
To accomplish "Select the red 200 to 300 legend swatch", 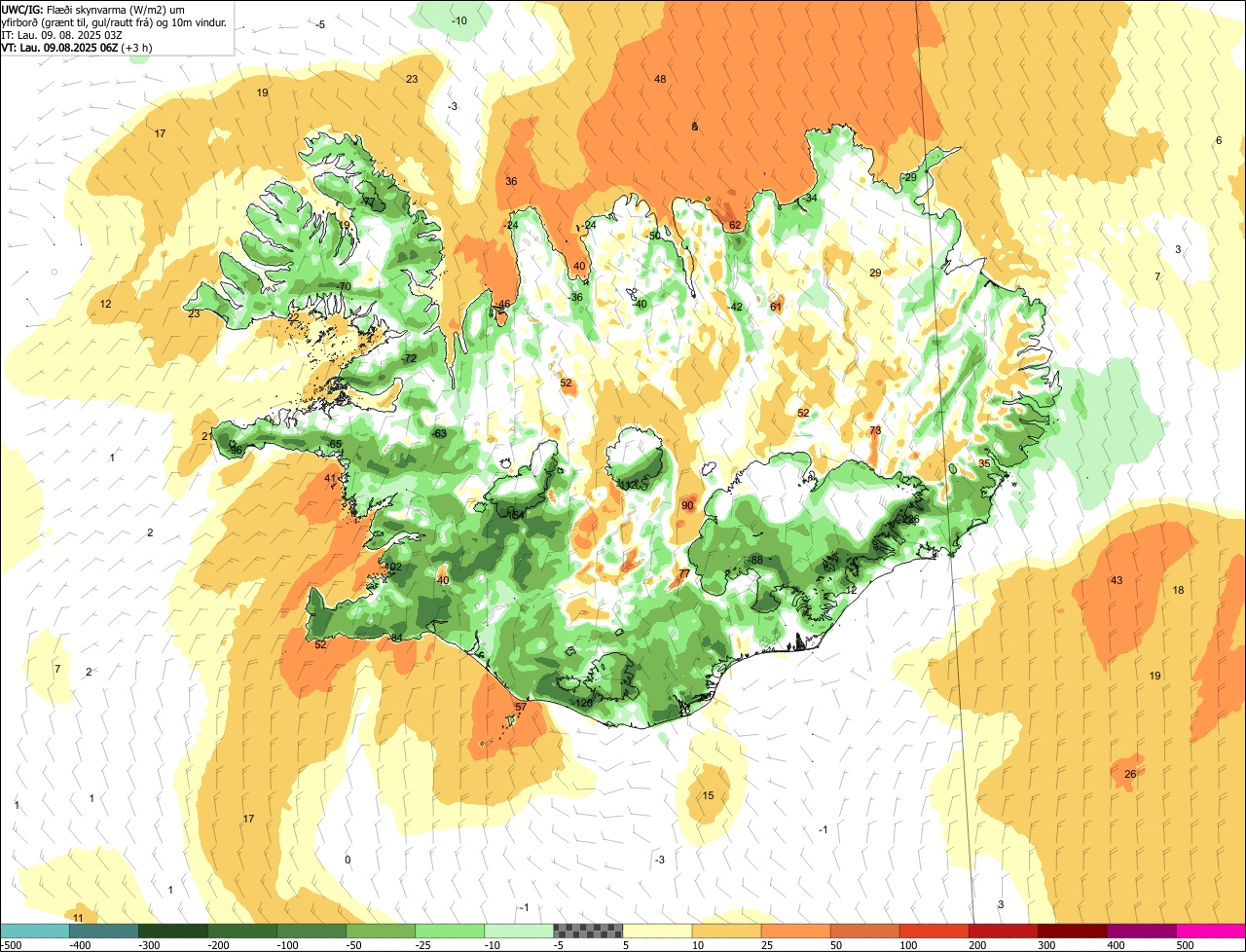I will [1004, 931].
